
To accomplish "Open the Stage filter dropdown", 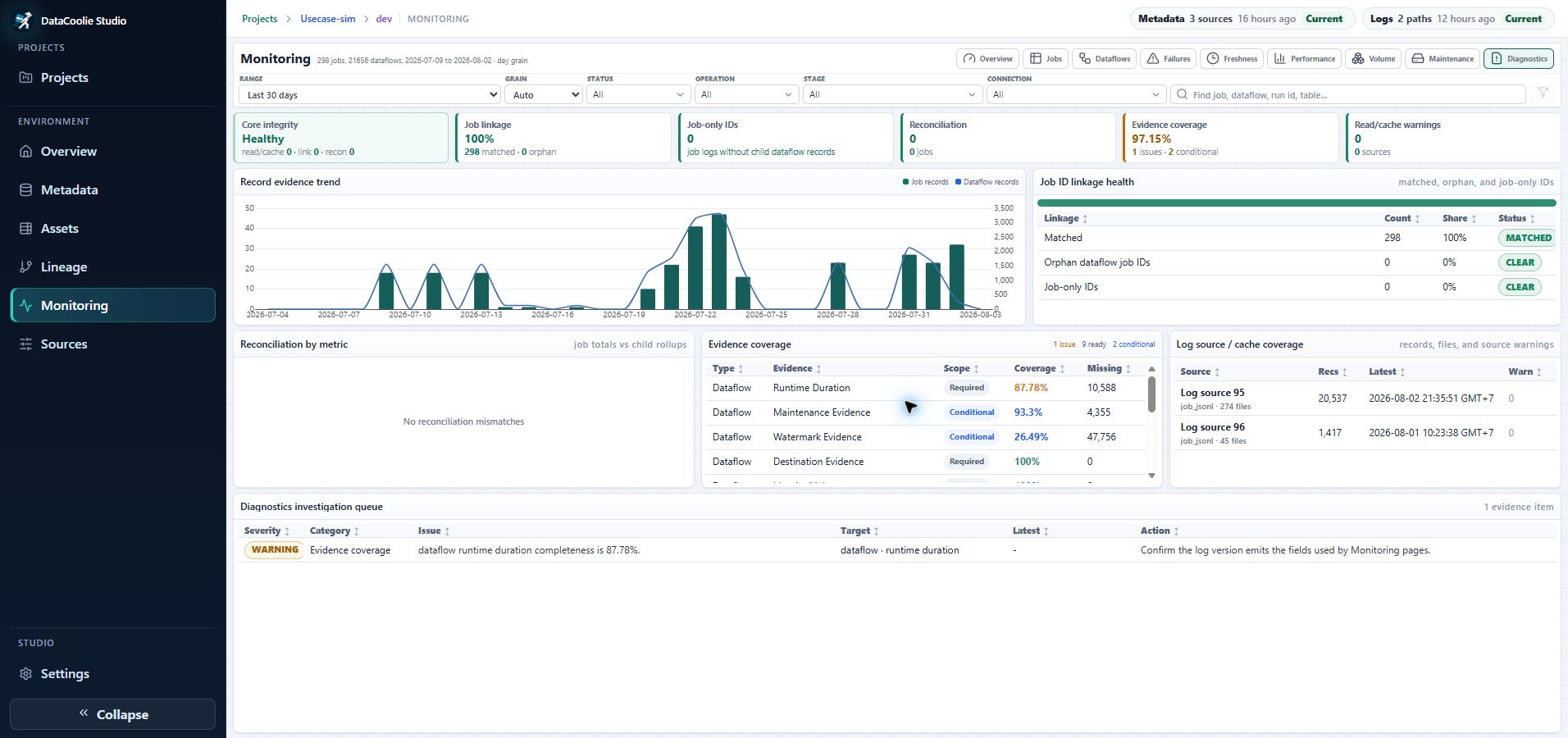I will point(892,95).
